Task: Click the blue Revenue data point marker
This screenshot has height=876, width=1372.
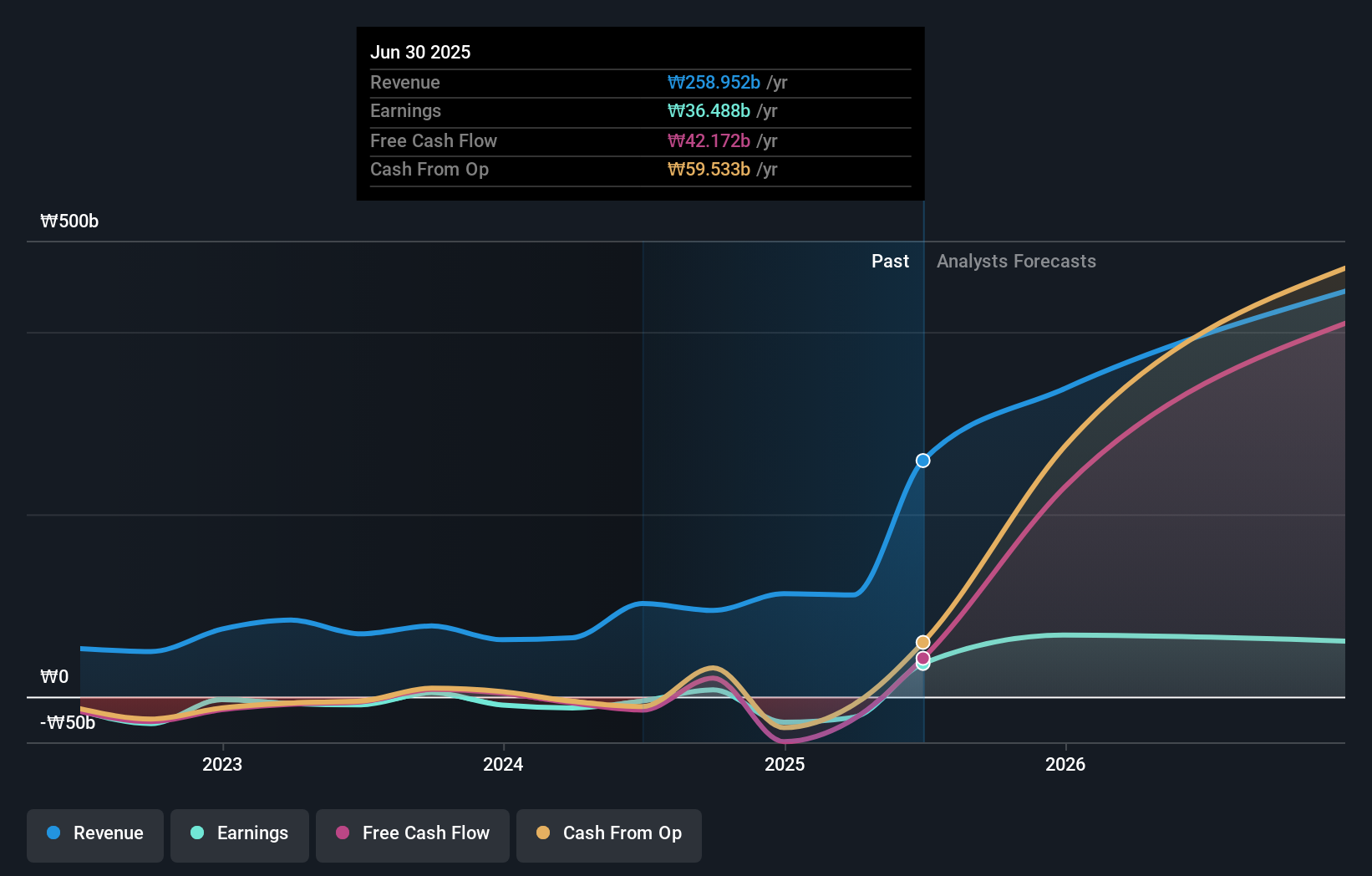Action: click(x=922, y=460)
